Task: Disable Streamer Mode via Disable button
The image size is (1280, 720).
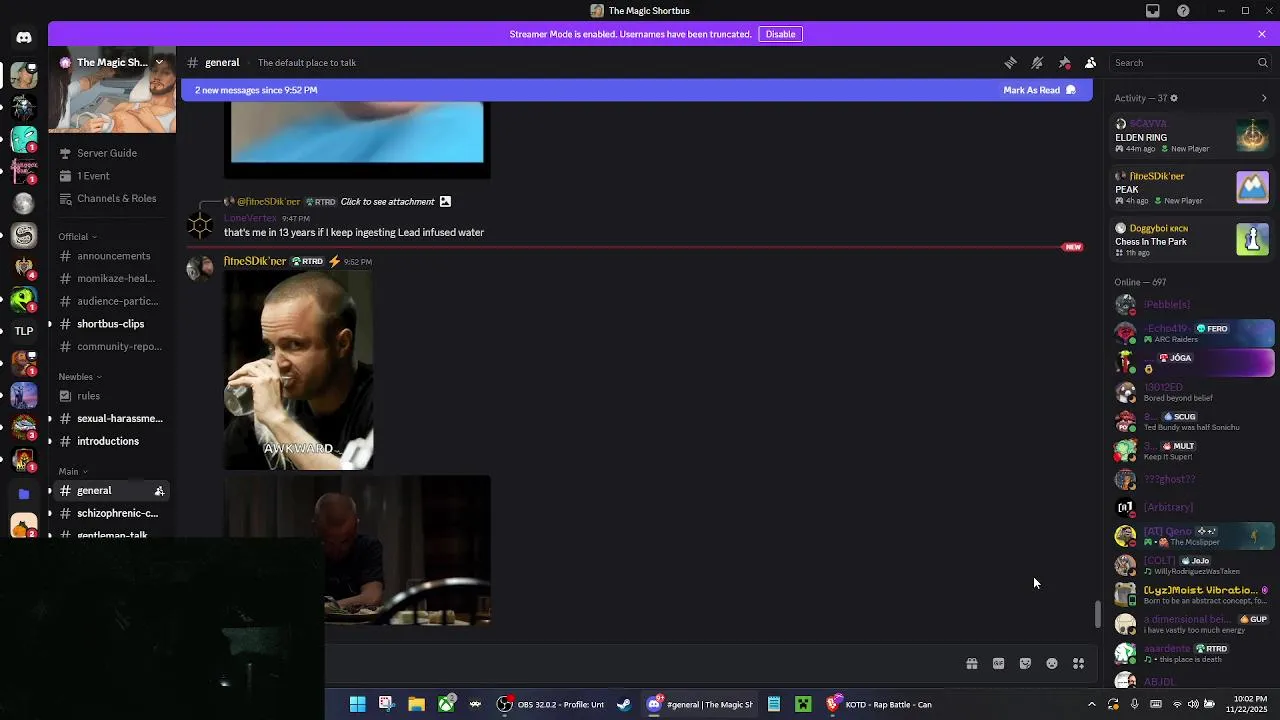Action: (x=780, y=34)
